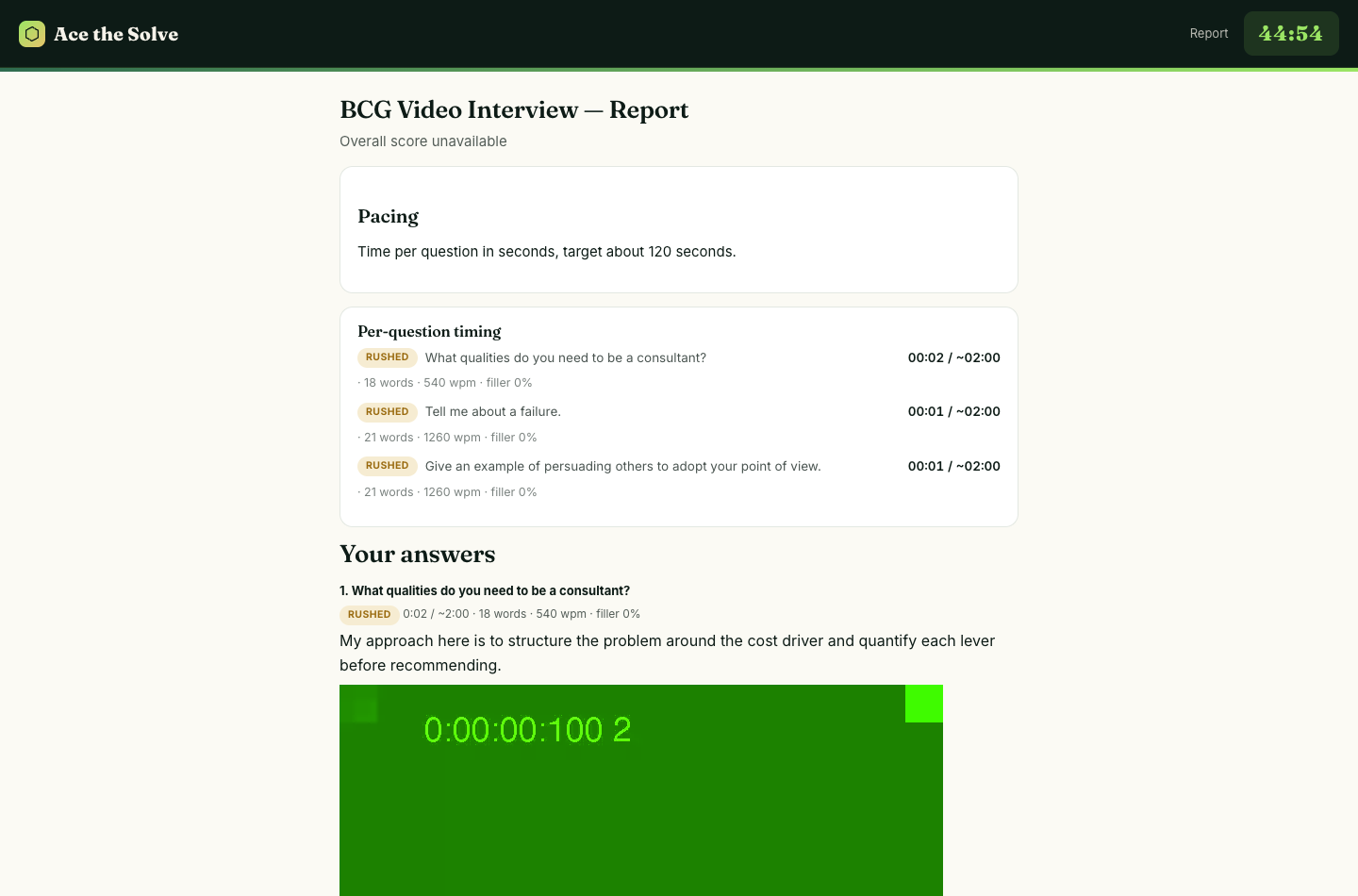Click the BCG Video Interview — Report heading
This screenshot has width=1358, height=896.
coord(514,110)
